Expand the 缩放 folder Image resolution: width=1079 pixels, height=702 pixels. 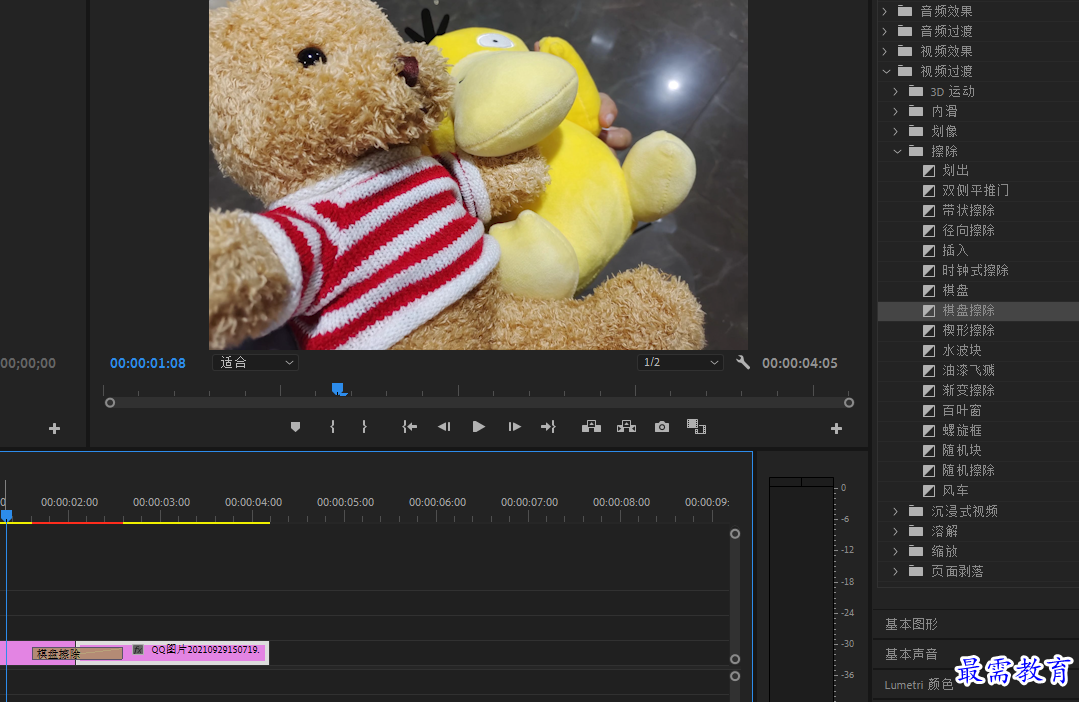[x=895, y=551]
